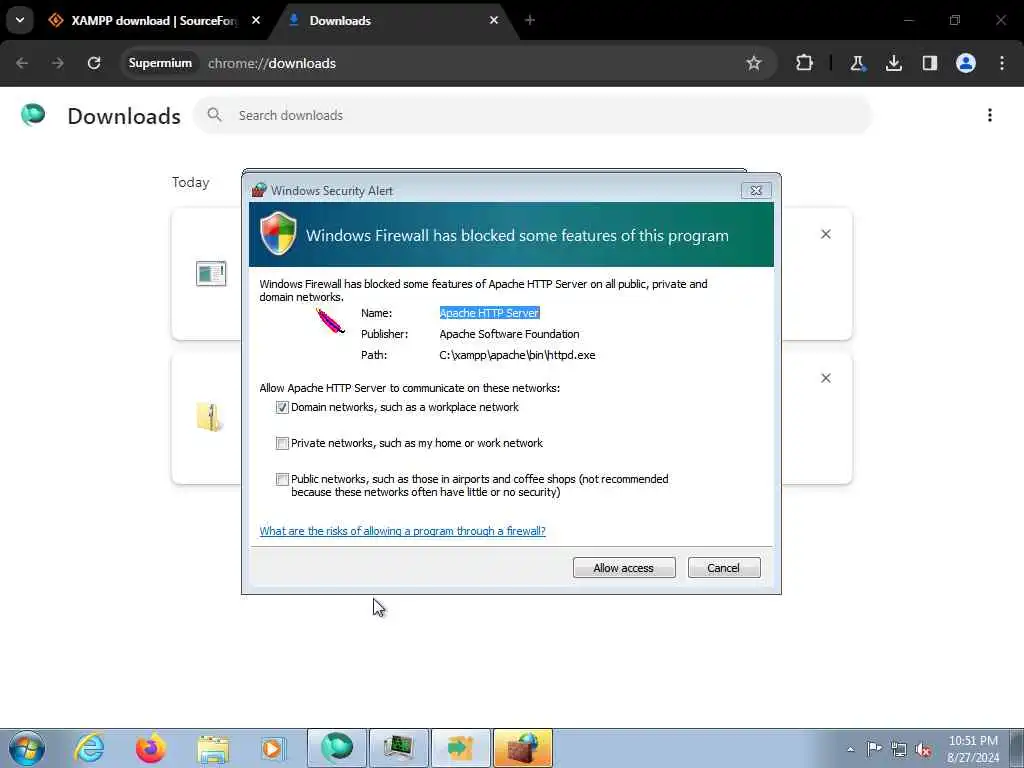Open Downloads page more actions menu
This screenshot has width=1024, height=768.
click(990, 116)
